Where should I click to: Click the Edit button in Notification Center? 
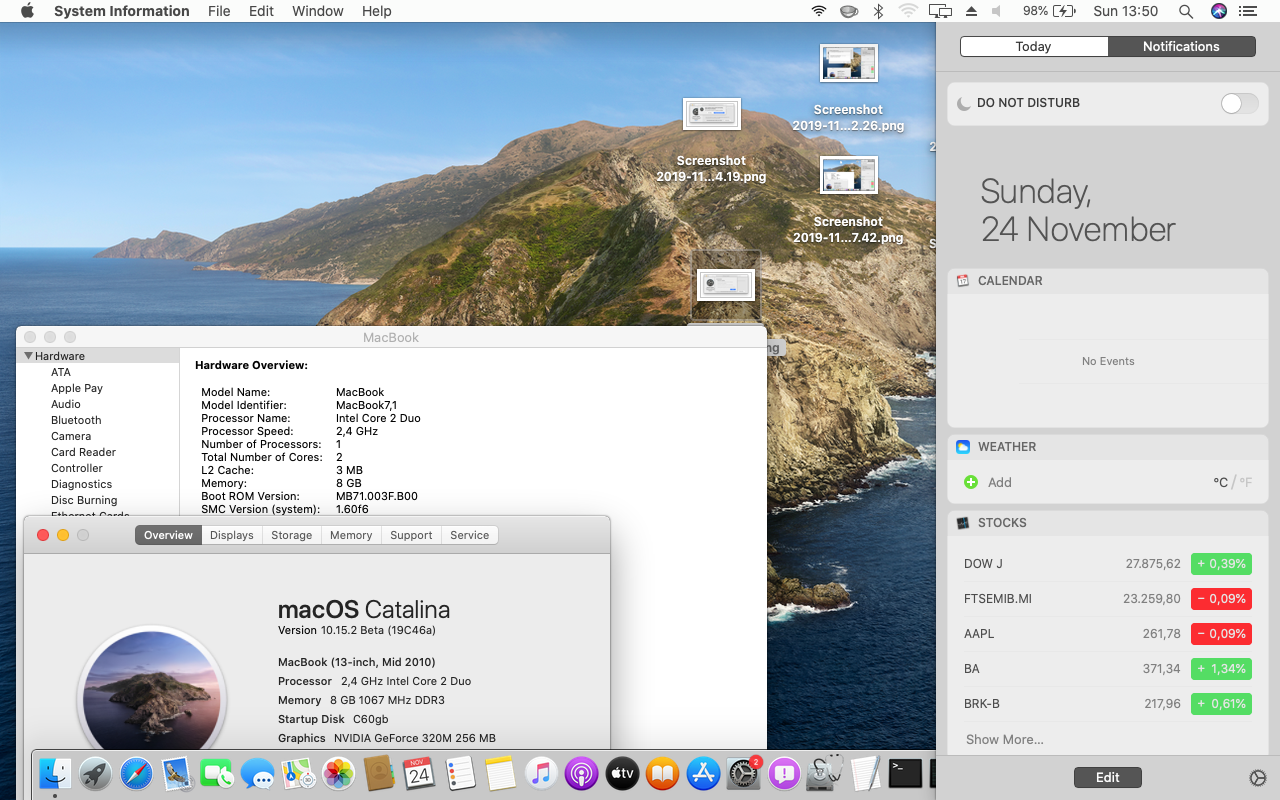click(x=1108, y=777)
